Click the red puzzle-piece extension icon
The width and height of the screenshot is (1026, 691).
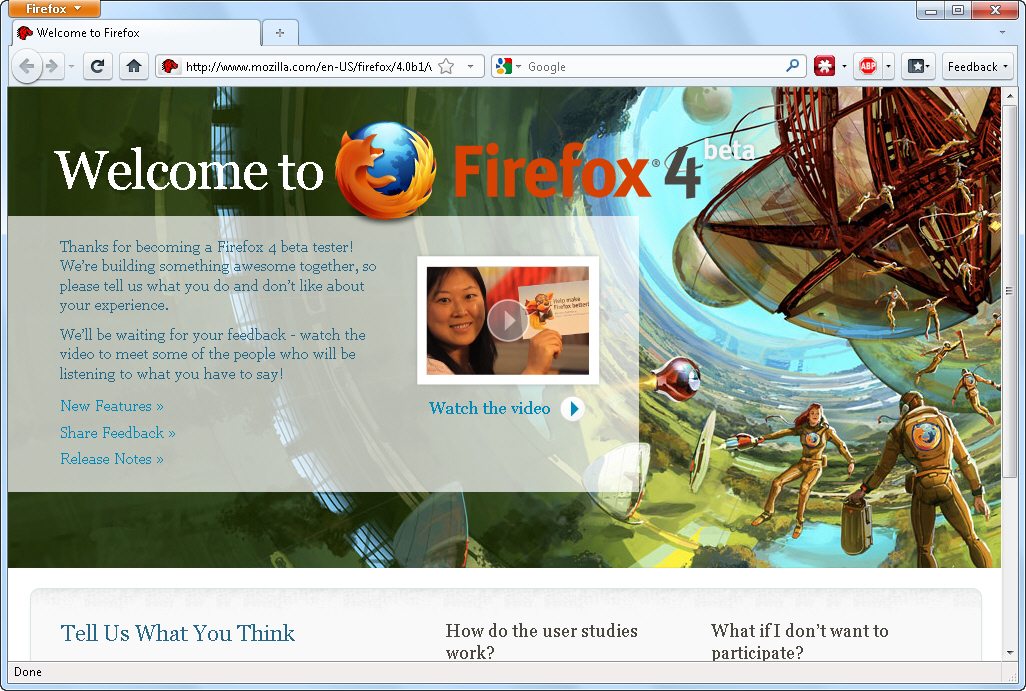(824, 67)
